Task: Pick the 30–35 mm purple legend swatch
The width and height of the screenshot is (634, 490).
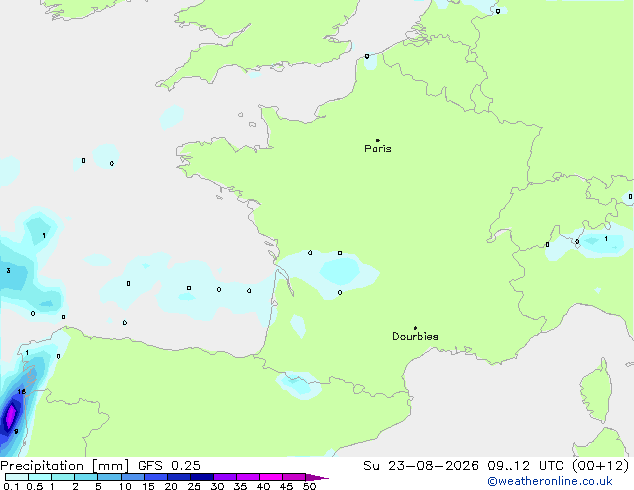Action: click(x=225, y=477)
